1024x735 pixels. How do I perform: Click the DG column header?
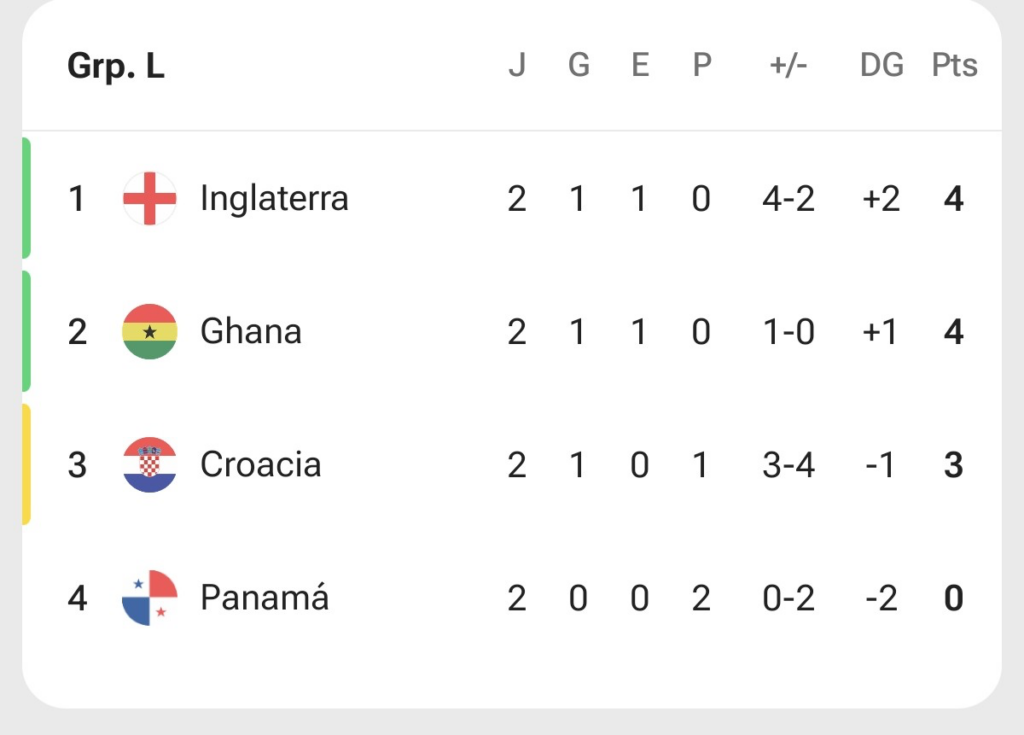tap(882, 65)
